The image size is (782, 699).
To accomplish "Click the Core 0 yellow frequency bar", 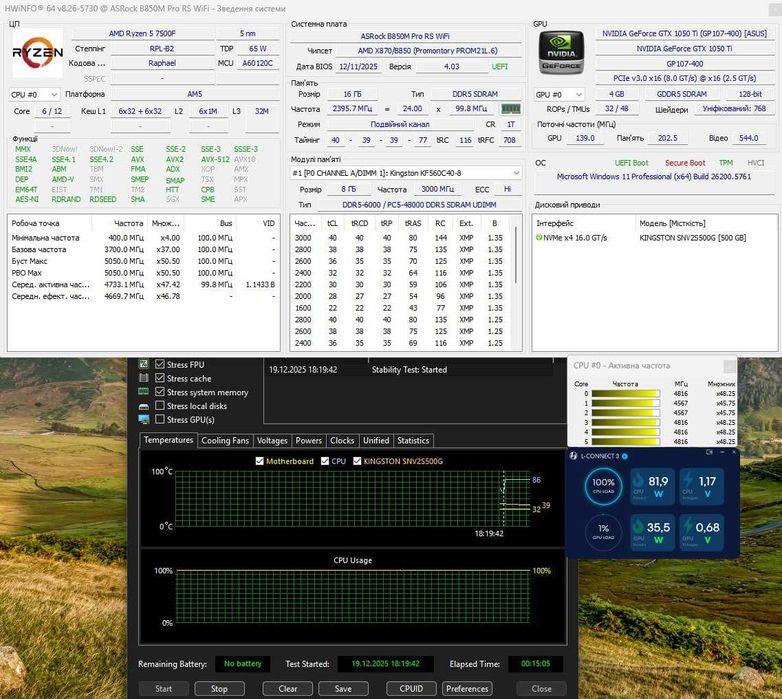I will pos(625,393).
